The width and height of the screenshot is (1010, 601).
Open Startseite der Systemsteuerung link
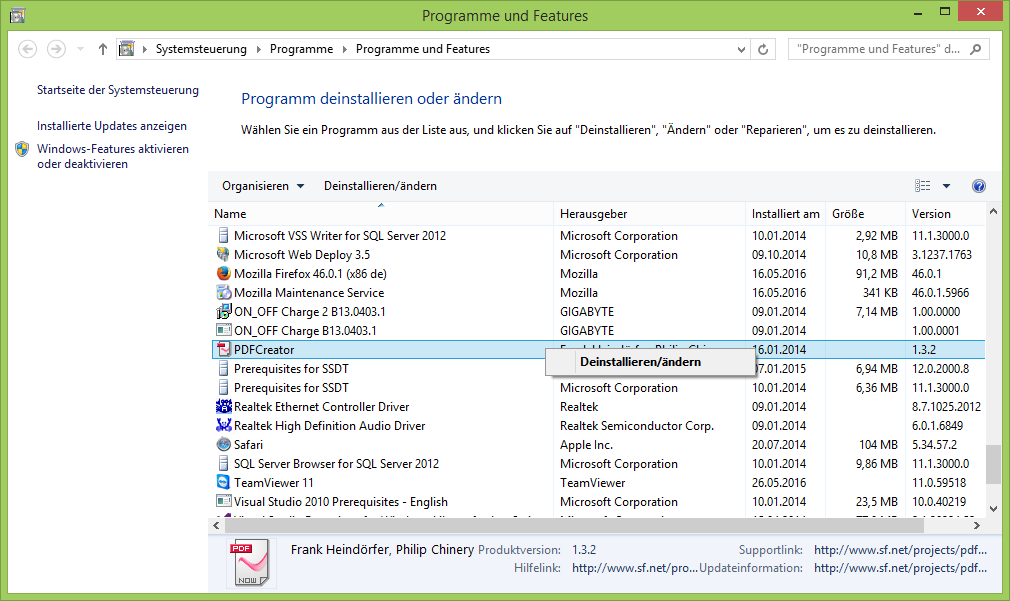point(118,90)
